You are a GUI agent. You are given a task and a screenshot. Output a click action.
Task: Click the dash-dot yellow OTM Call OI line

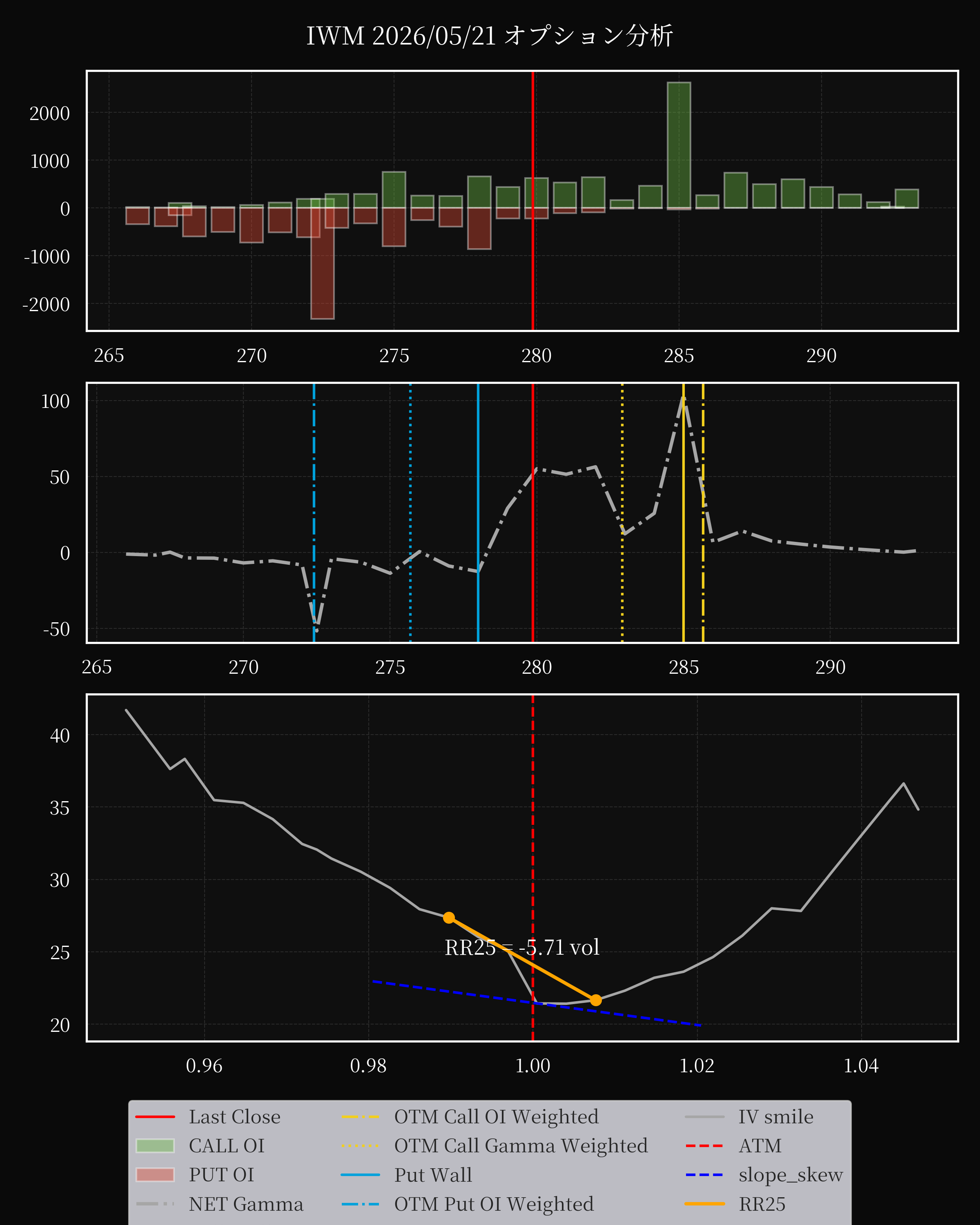703,513
